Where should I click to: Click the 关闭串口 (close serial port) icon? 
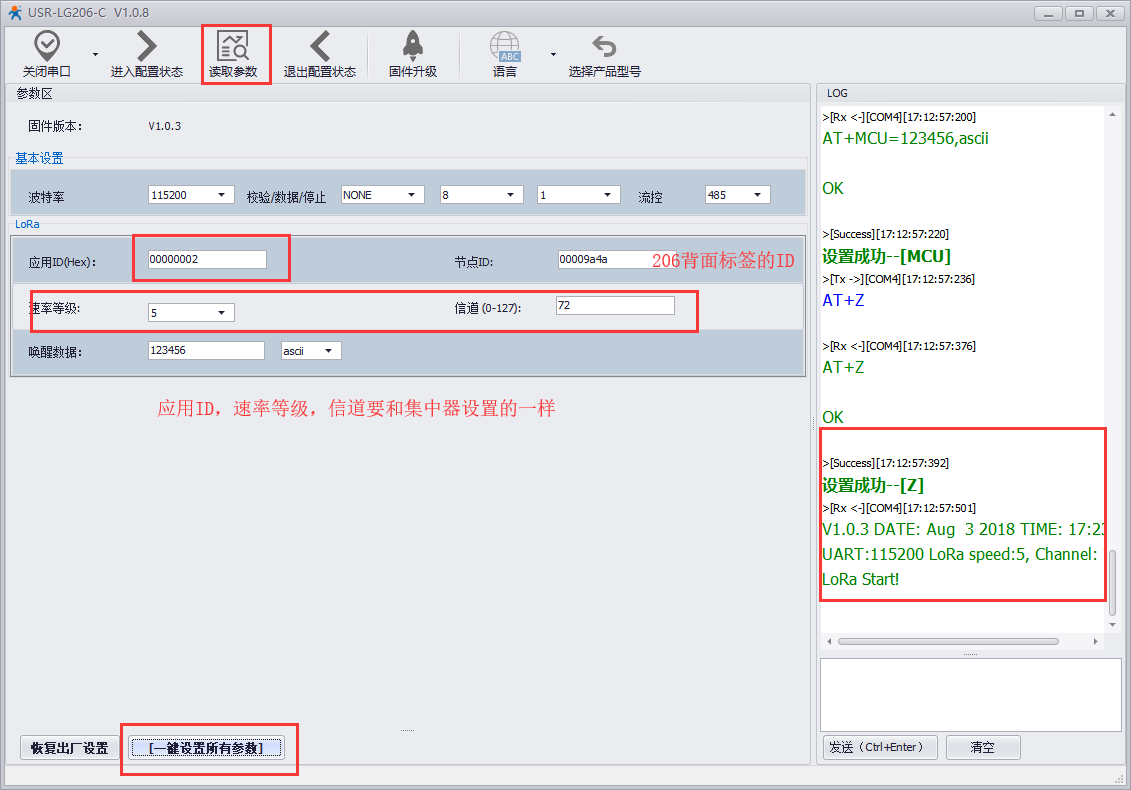[47, 46]
